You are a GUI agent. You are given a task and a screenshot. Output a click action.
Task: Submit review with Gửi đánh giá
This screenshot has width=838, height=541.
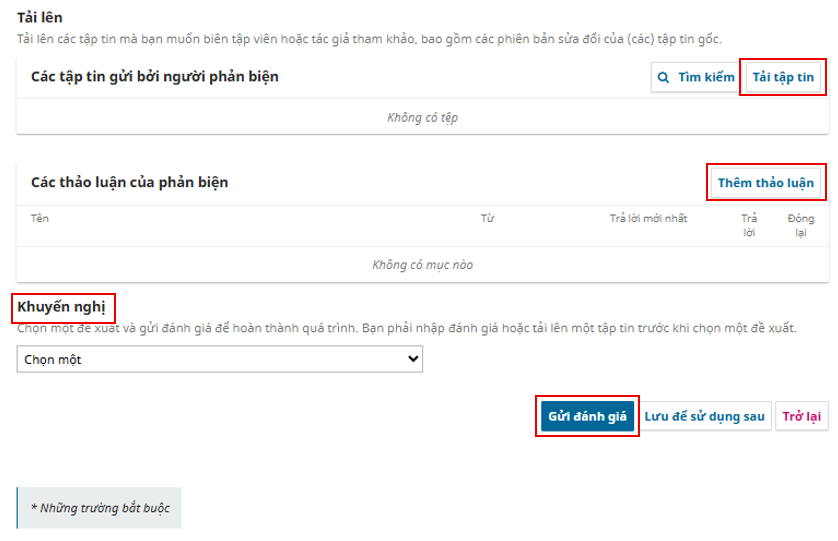587,416
